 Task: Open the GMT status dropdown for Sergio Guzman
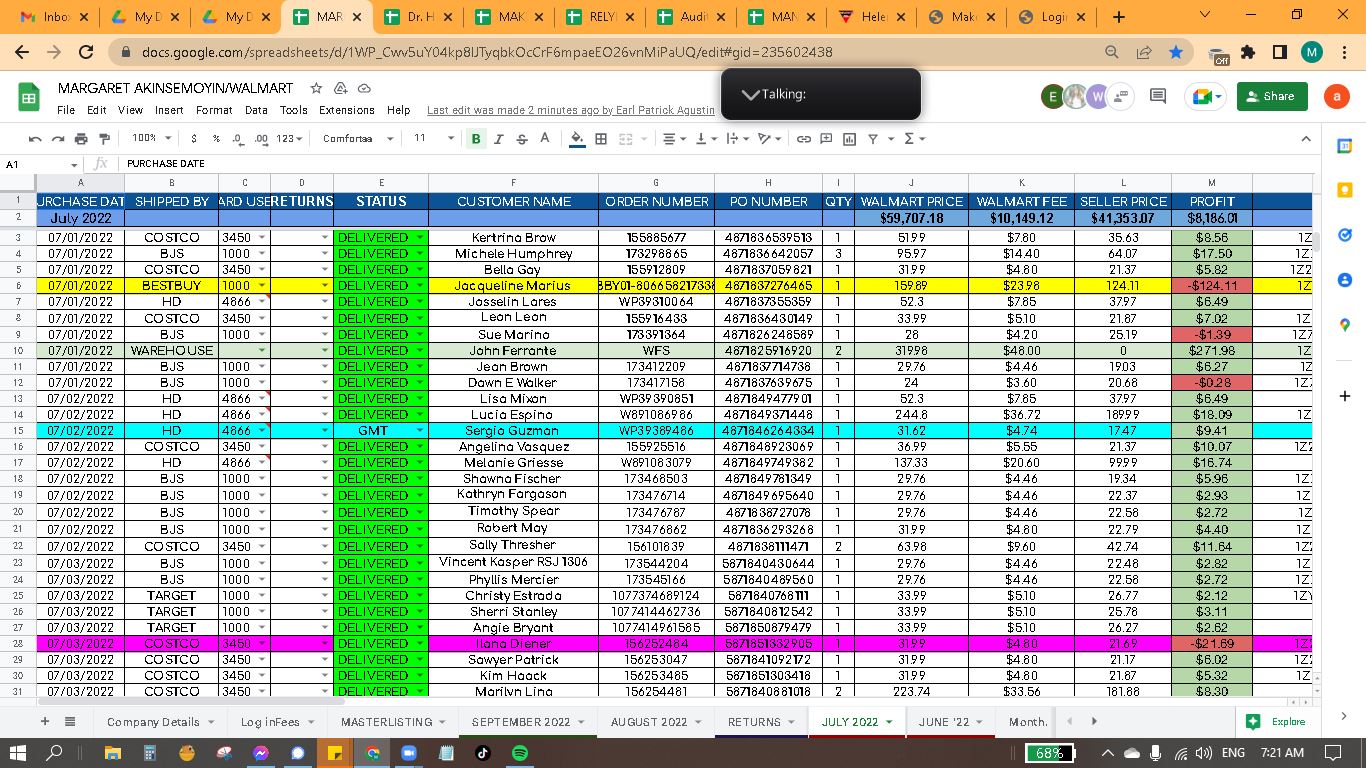click(420, 431)
